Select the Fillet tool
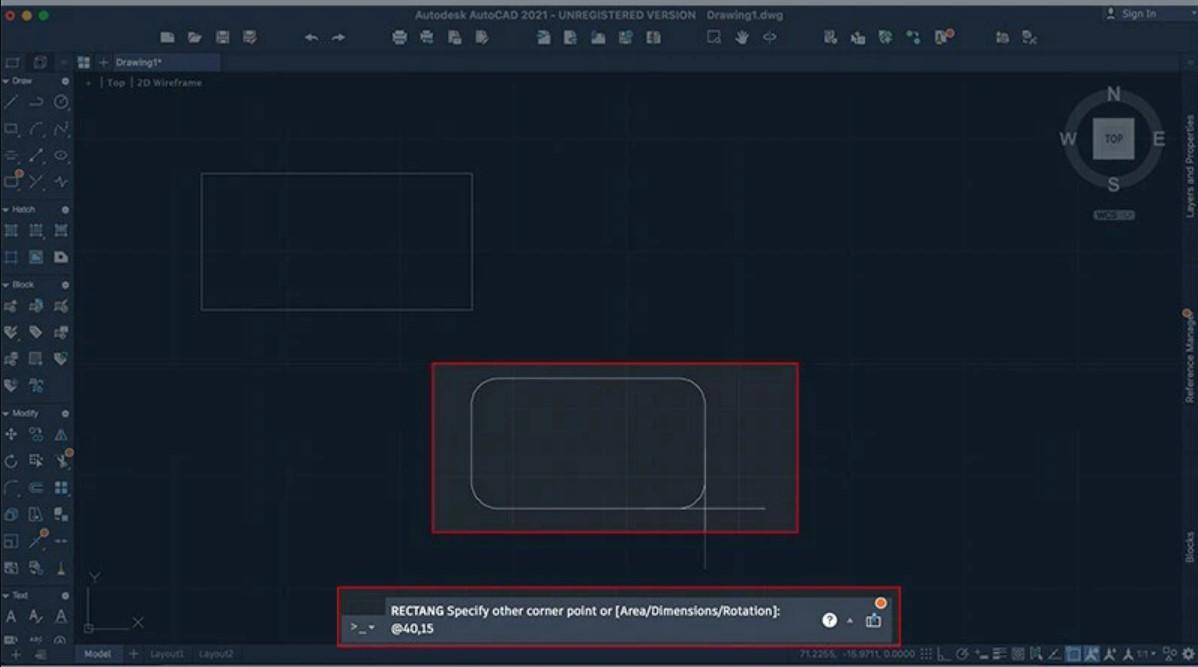 tap(11, 488)
